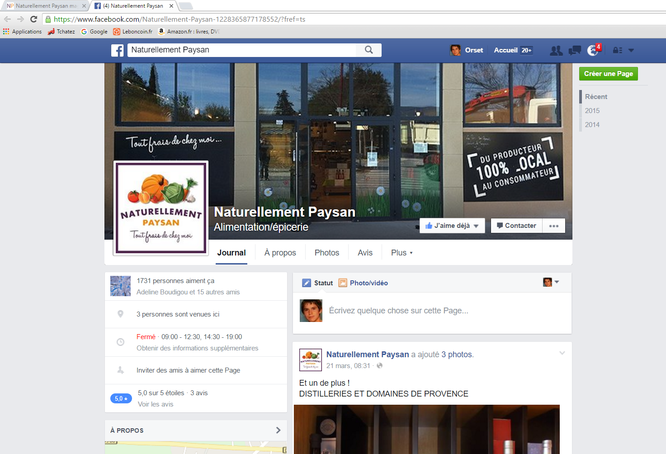Screen dimensions: 666x454
Task: Click the 21 mars, 08:31 post timestamp
Action: click(348, 366)
